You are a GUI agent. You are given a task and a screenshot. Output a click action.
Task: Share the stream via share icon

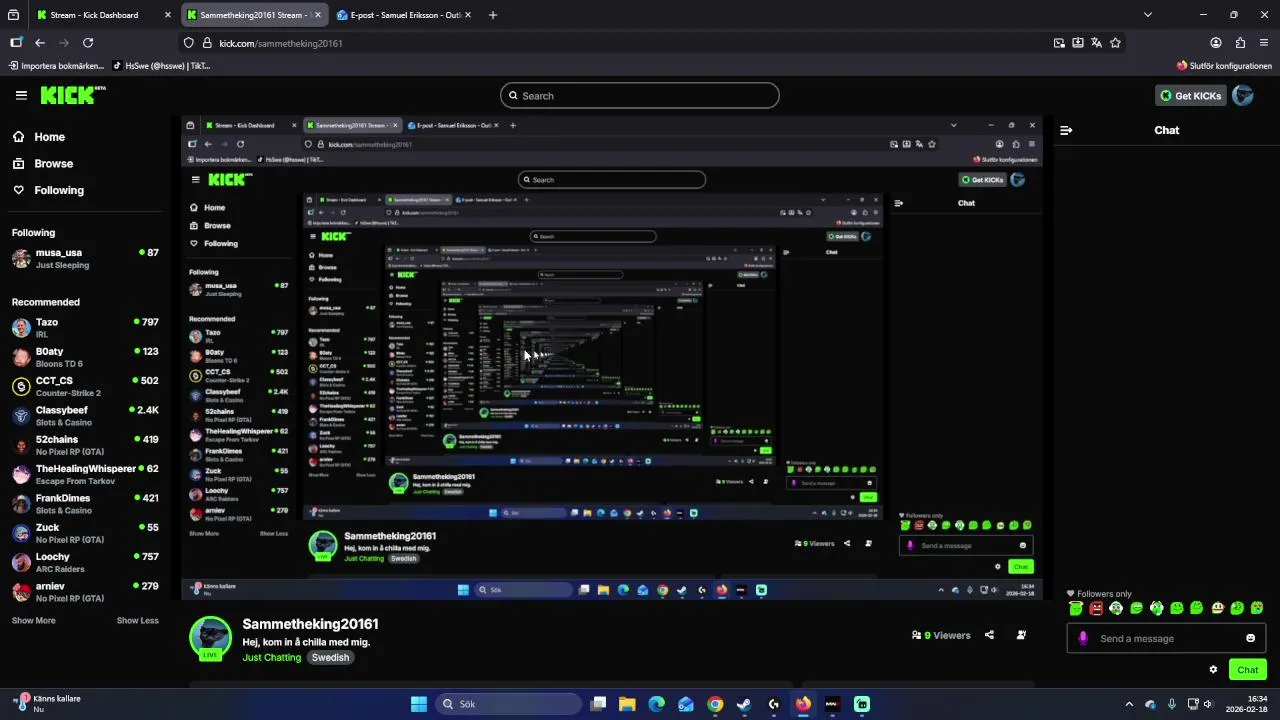[x=989, y=635]
